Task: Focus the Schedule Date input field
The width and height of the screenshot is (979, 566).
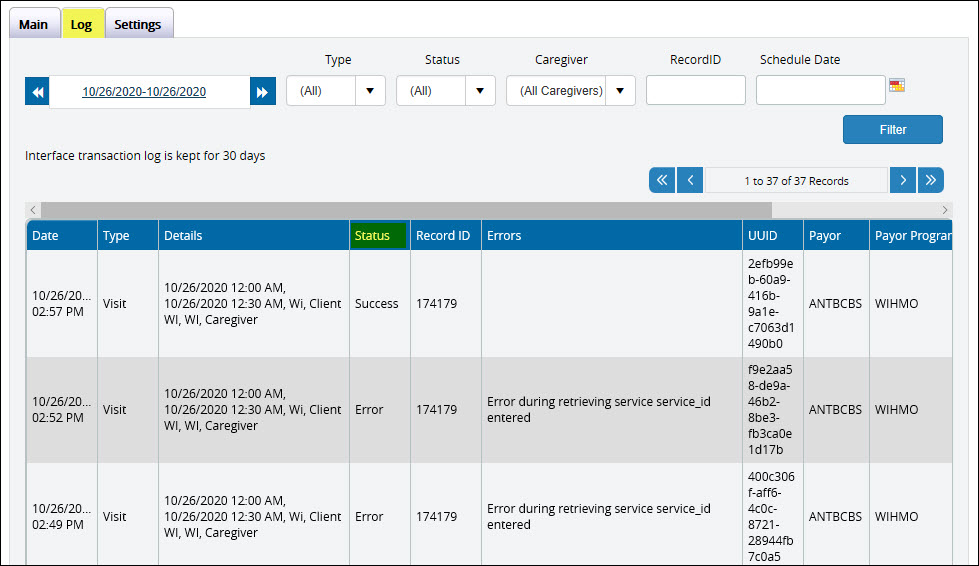Action: pyautogui.click(x=820, y=90)
